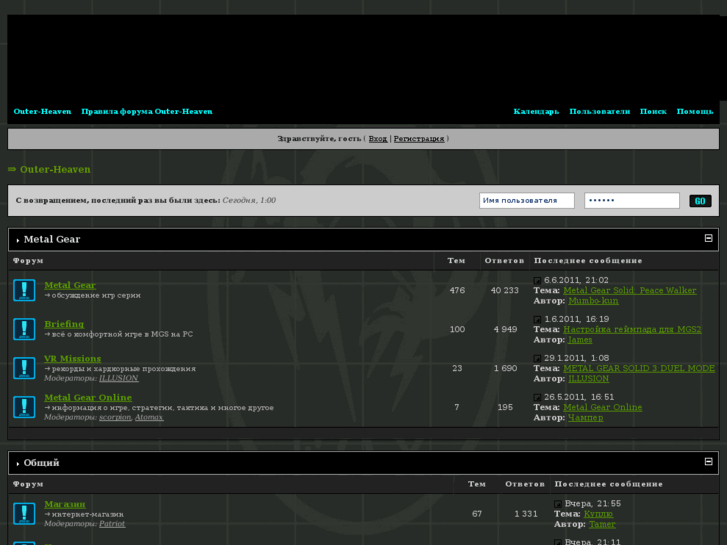This screenshot has height=545, width=727.
Task: Open moderator Patriot profile
Action: point(112,524)
